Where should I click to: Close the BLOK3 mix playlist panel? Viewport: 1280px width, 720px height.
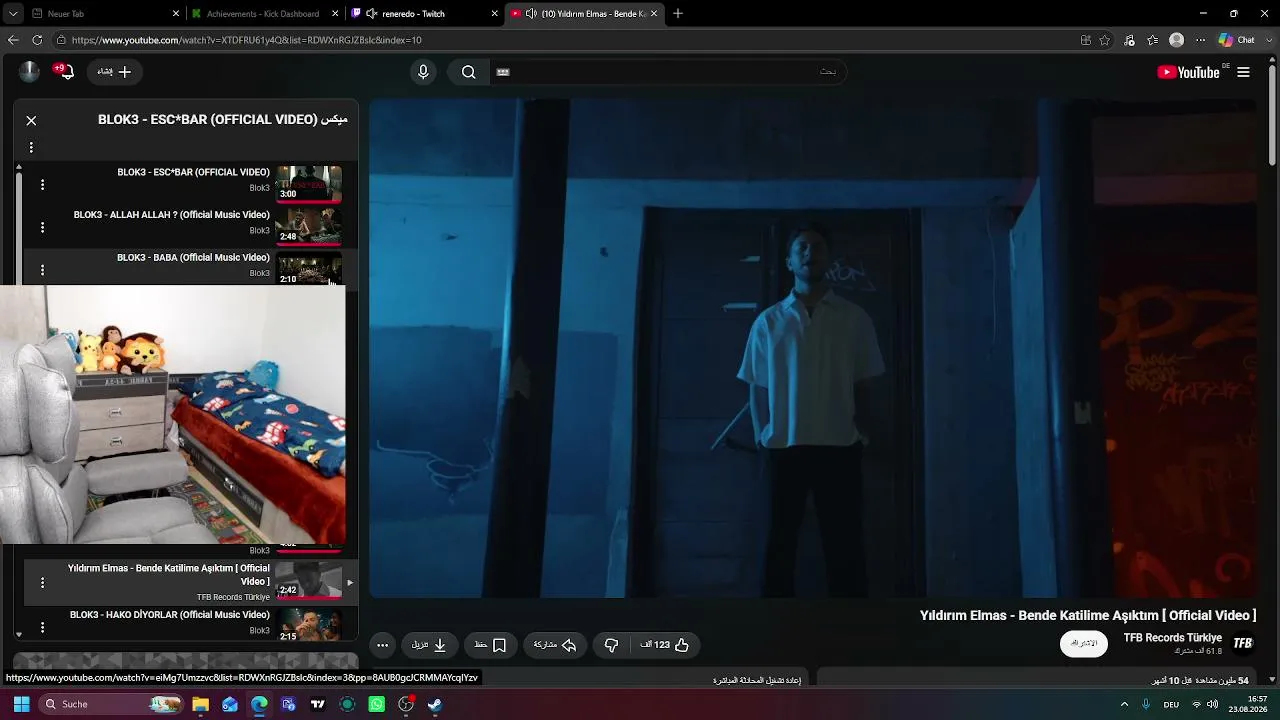[x=31, y=120]
